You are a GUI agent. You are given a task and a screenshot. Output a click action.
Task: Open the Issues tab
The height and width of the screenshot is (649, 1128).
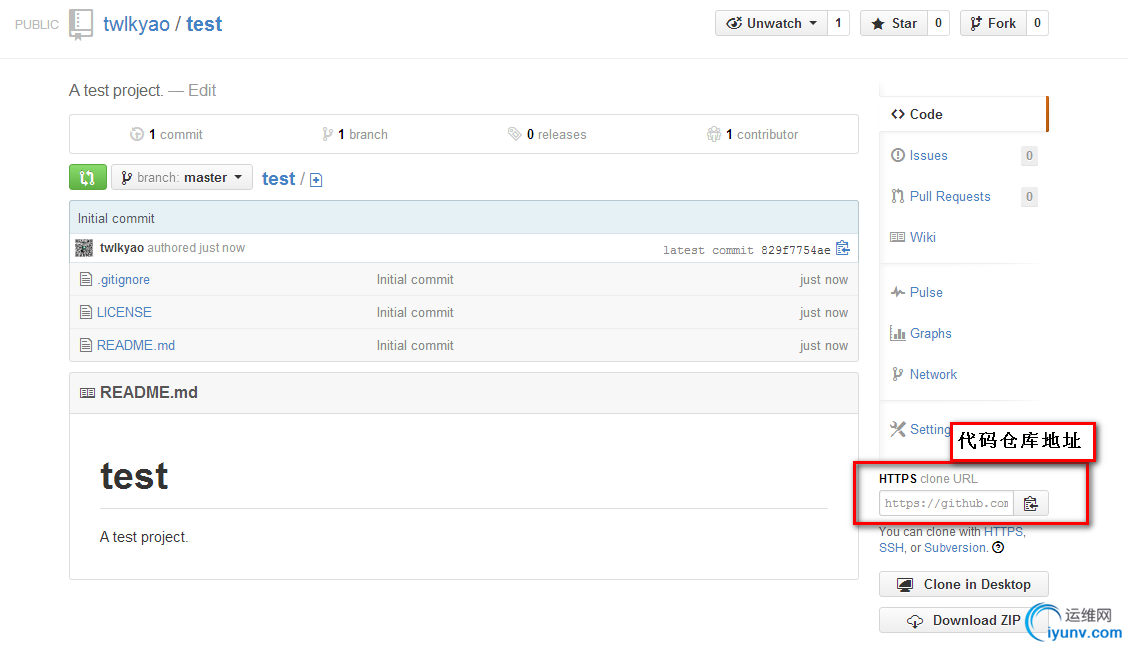coord(928,155)
